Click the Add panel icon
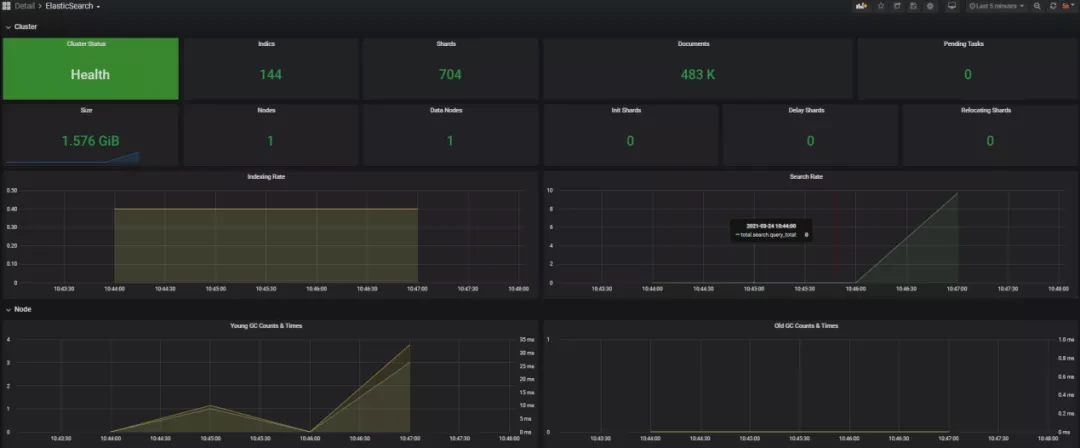Screen dimensions: 1080x448 click(861, 6)
